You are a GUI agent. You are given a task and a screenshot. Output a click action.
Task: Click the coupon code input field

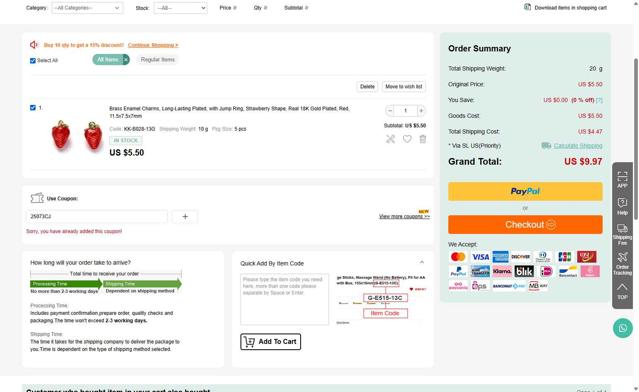click(x=97, y=216)
